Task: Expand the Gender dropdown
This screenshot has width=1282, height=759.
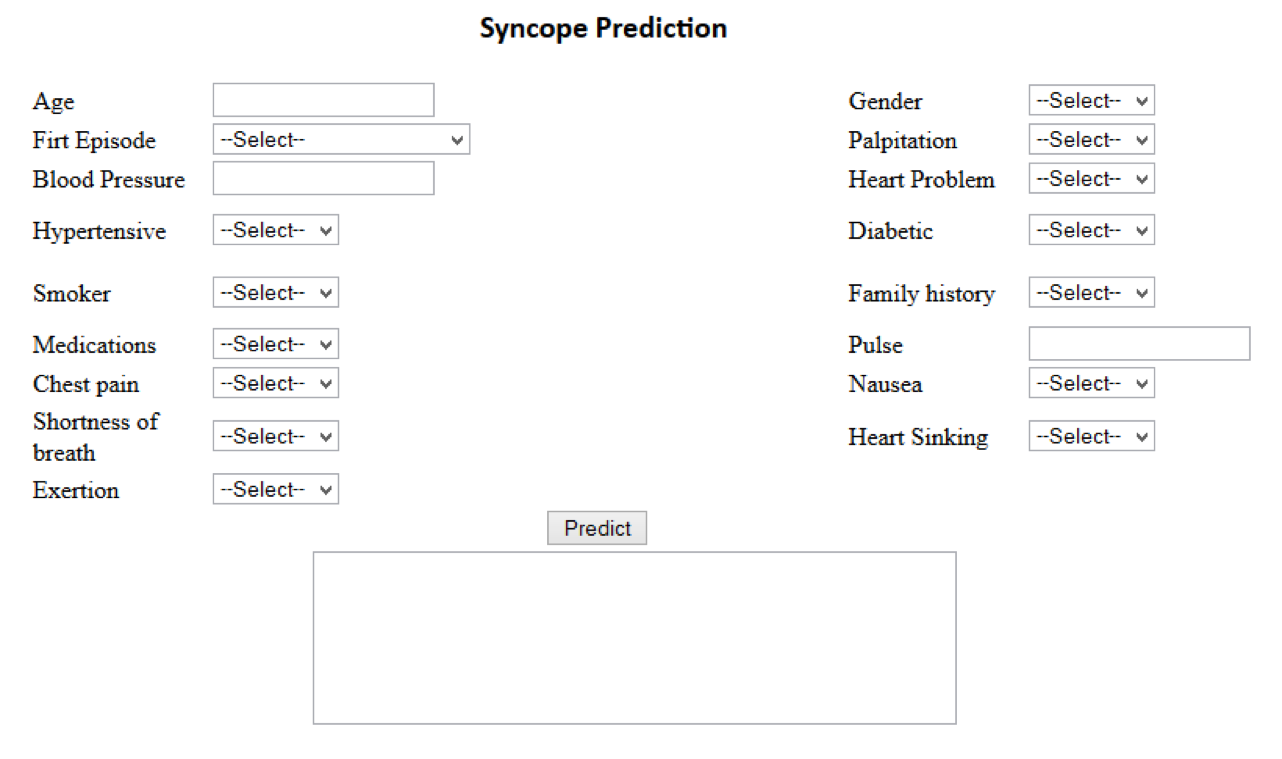Action: pyautogui.click(x=1091, y=101)
